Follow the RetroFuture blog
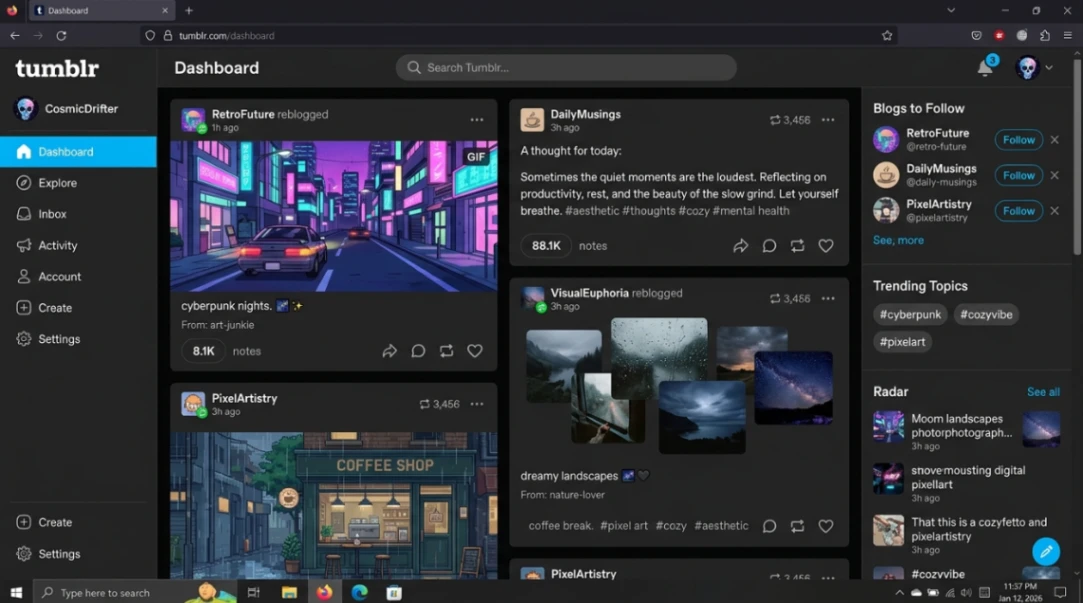Viewport: 1083px width, 603px height. 1018,140
